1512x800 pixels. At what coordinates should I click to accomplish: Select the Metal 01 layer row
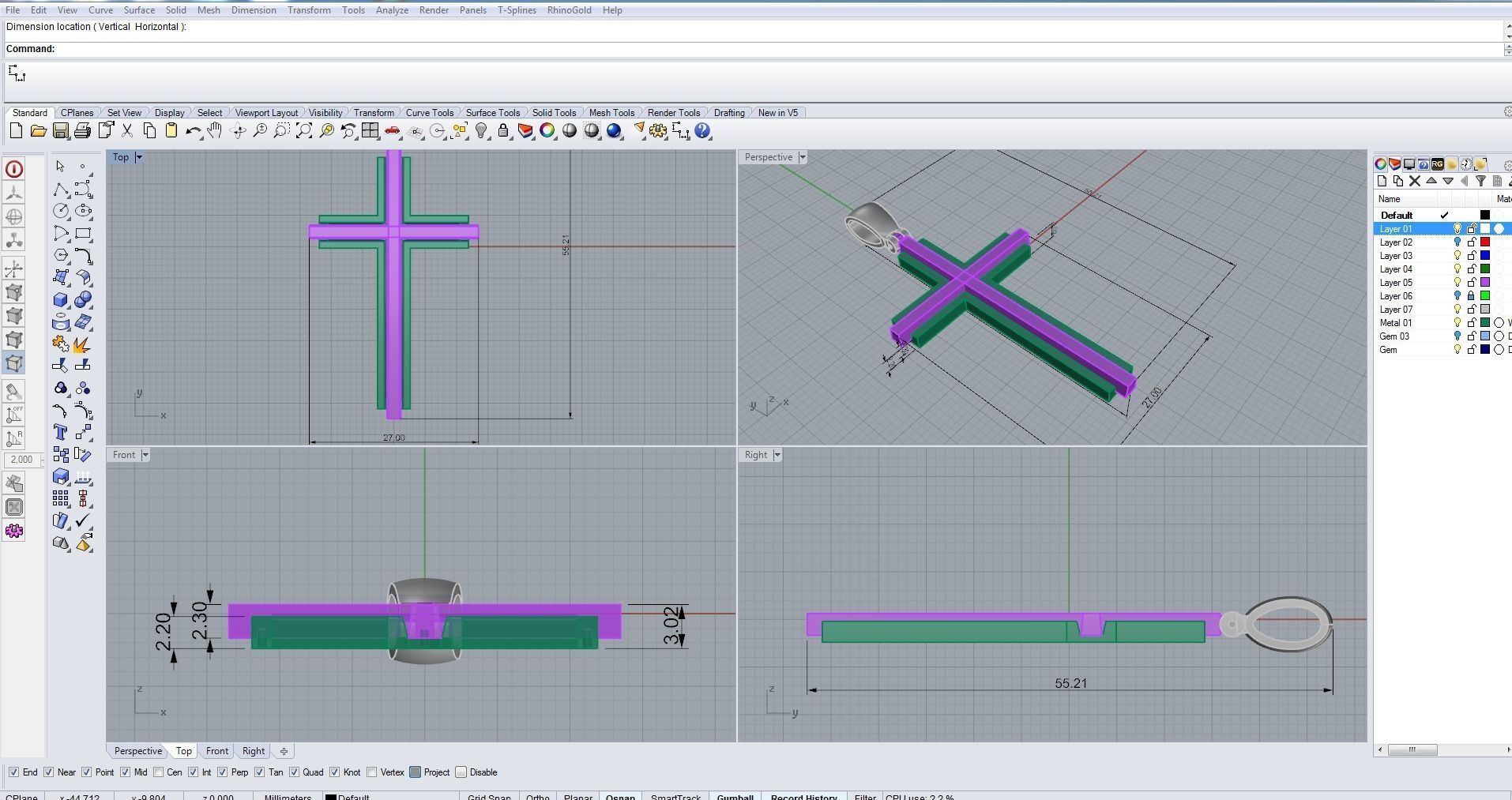[1442, 323]
